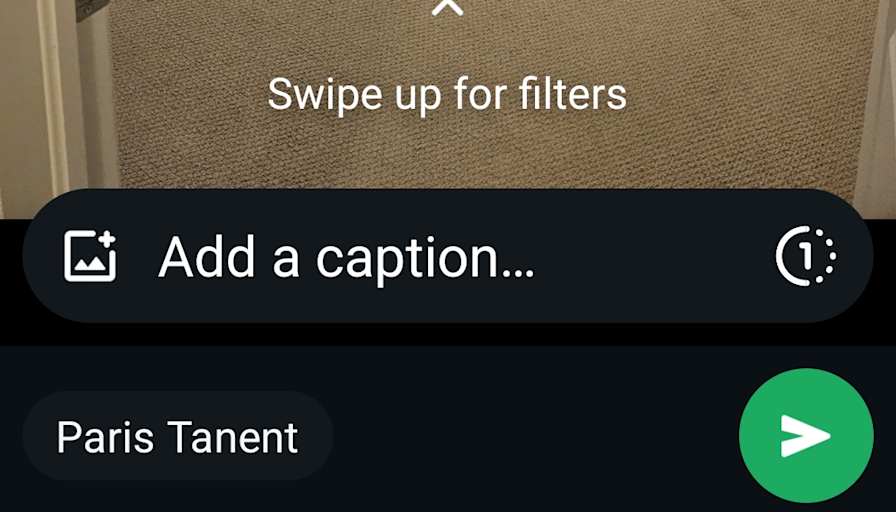
Task: Set photo to view once
Action: coord(806,255)
